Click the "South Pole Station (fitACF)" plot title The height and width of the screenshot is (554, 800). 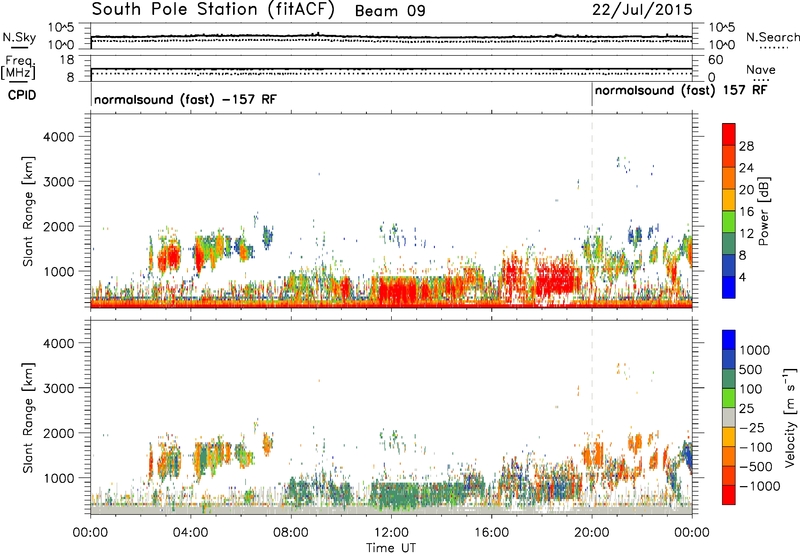[x=213, y=10]
